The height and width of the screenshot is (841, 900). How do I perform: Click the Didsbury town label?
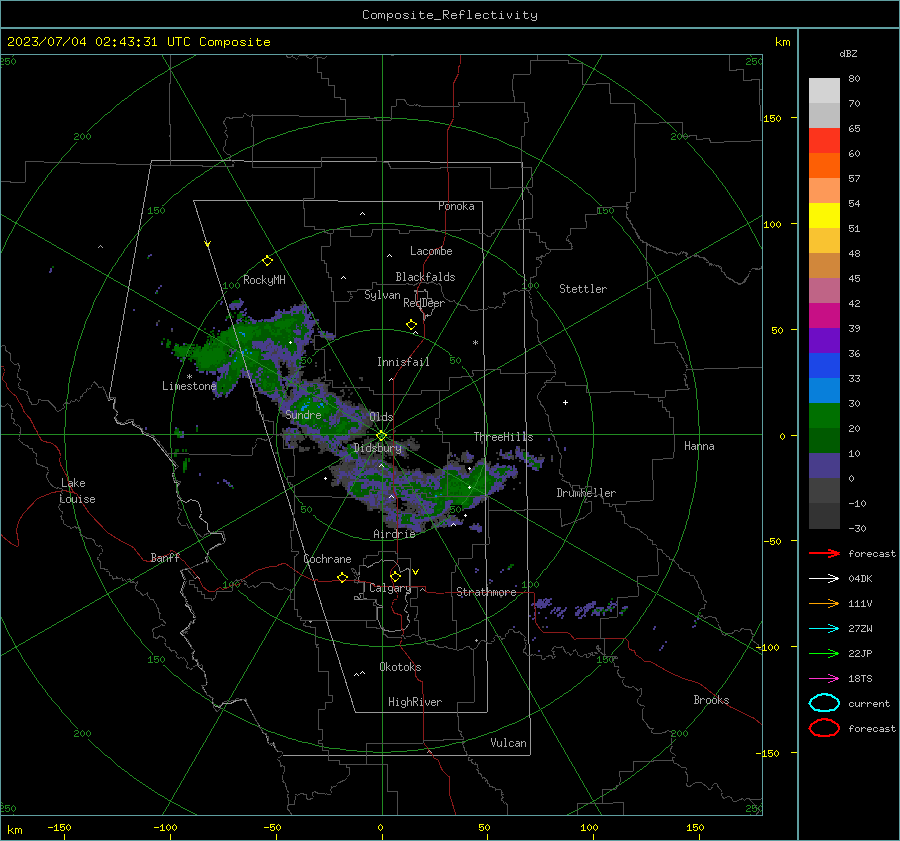point(377,448)
